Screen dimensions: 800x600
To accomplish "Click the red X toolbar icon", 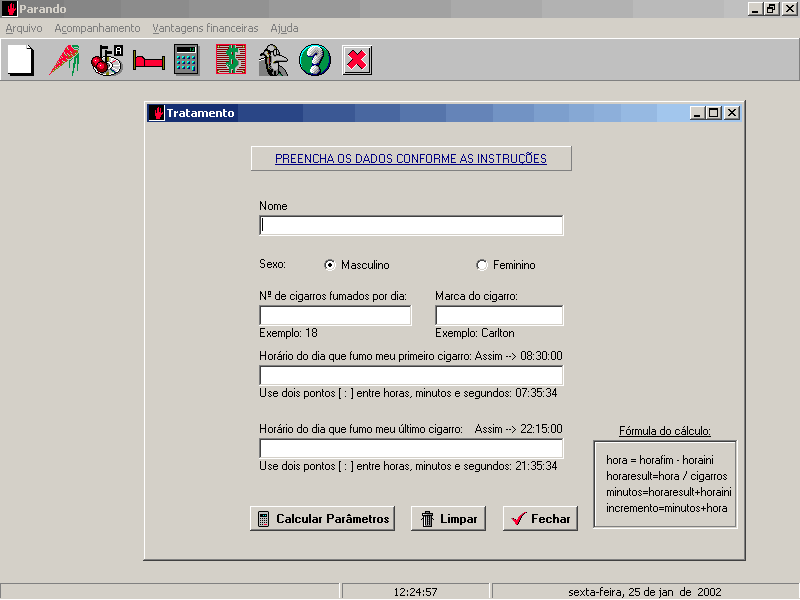I will coord(357,60).
